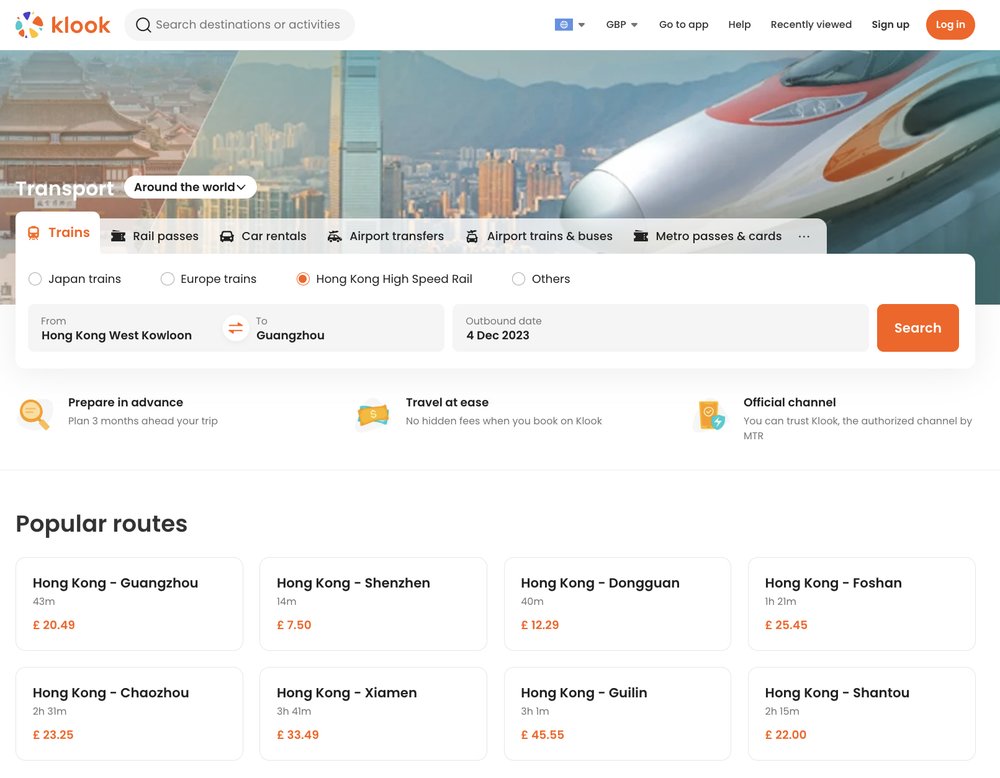Choose the Europe trains option
The width and height of the screenshot is (1000, 778).
tap(167, 278)
